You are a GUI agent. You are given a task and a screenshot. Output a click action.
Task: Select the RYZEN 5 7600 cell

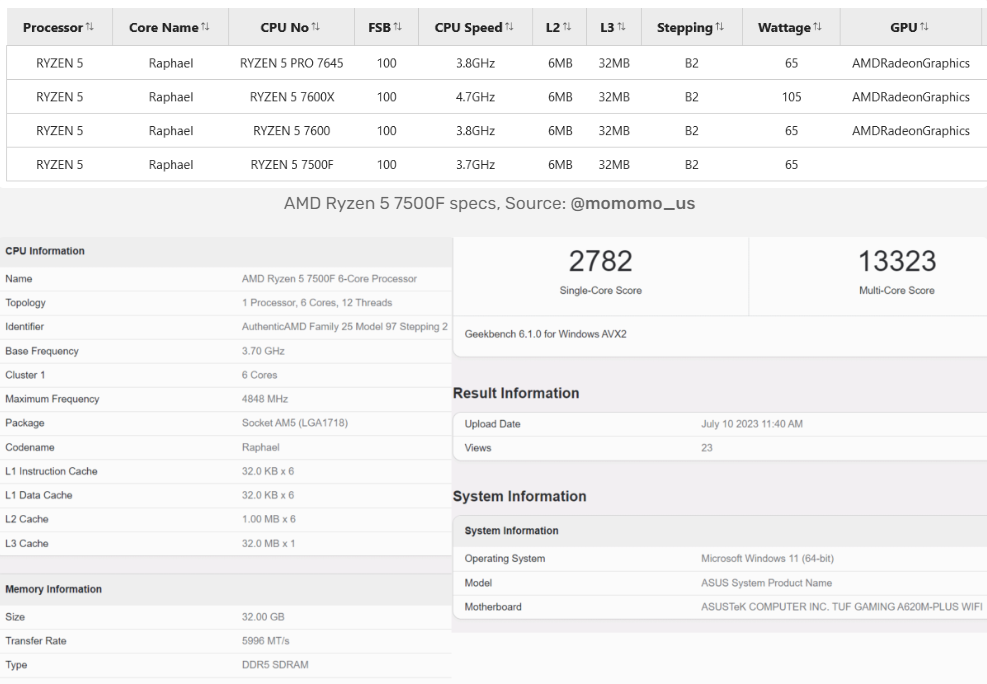[x=291, y=131]
